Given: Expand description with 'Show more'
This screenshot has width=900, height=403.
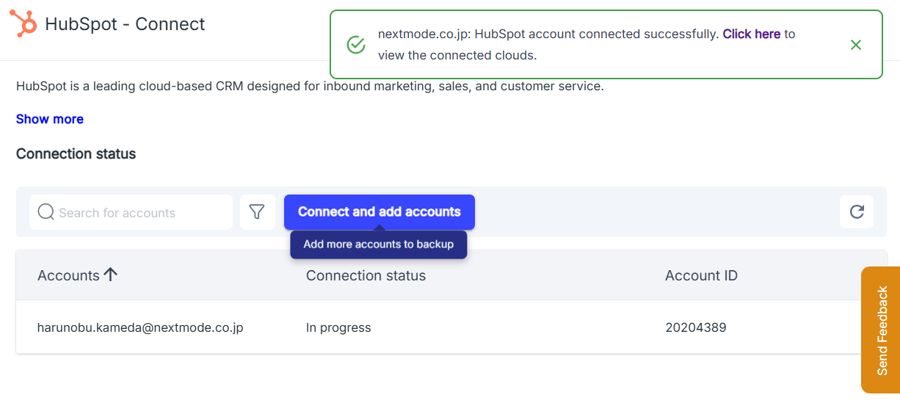Looking at the screenshot, I should (x=50, y=119).
